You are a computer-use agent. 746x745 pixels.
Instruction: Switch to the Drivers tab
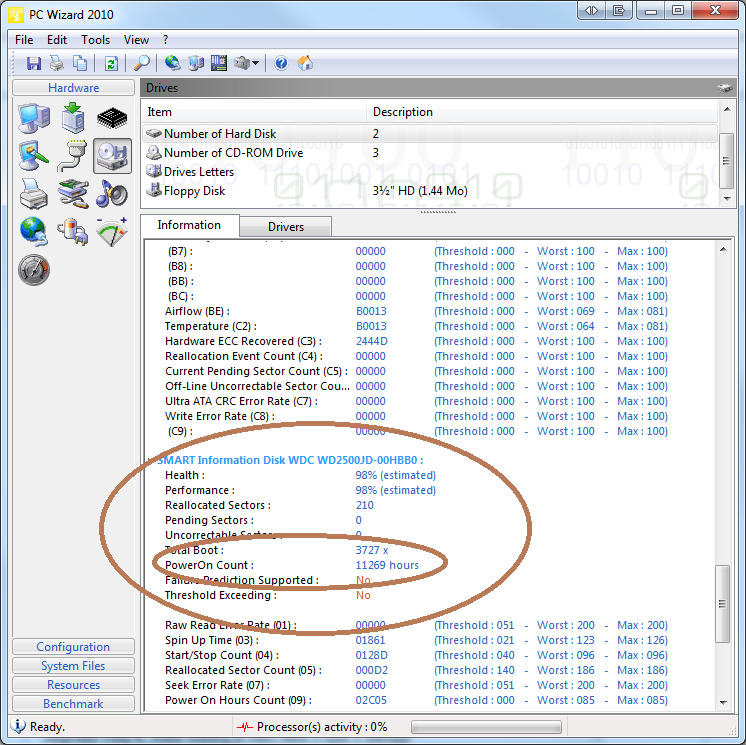pyautogui.click(x=286, y=227)
